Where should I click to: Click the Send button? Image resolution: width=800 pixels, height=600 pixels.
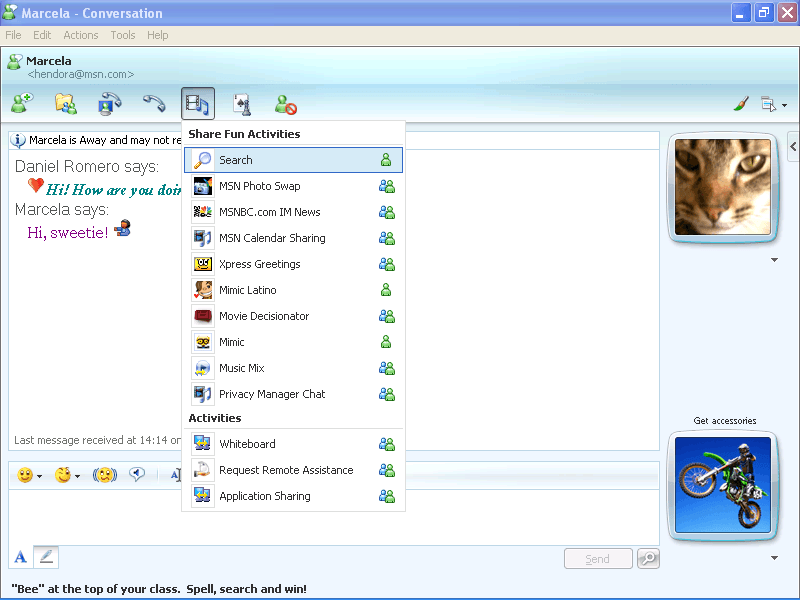point(598,558)
